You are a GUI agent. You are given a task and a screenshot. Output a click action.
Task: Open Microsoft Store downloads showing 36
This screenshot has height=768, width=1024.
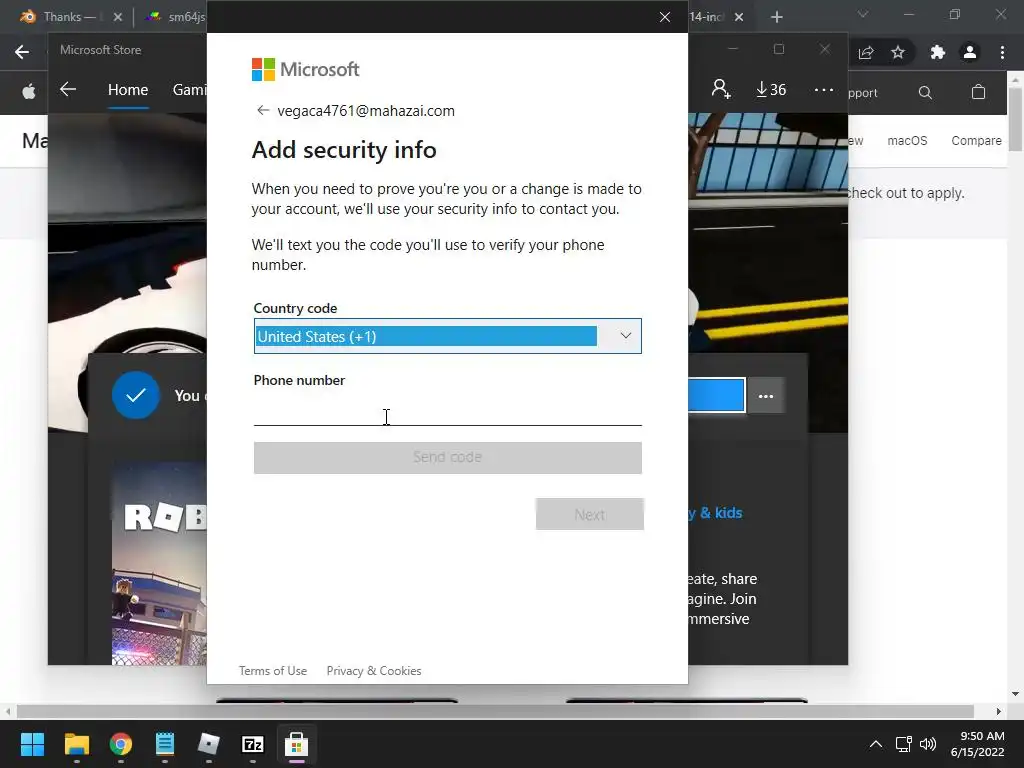click(x=771, y=89)
